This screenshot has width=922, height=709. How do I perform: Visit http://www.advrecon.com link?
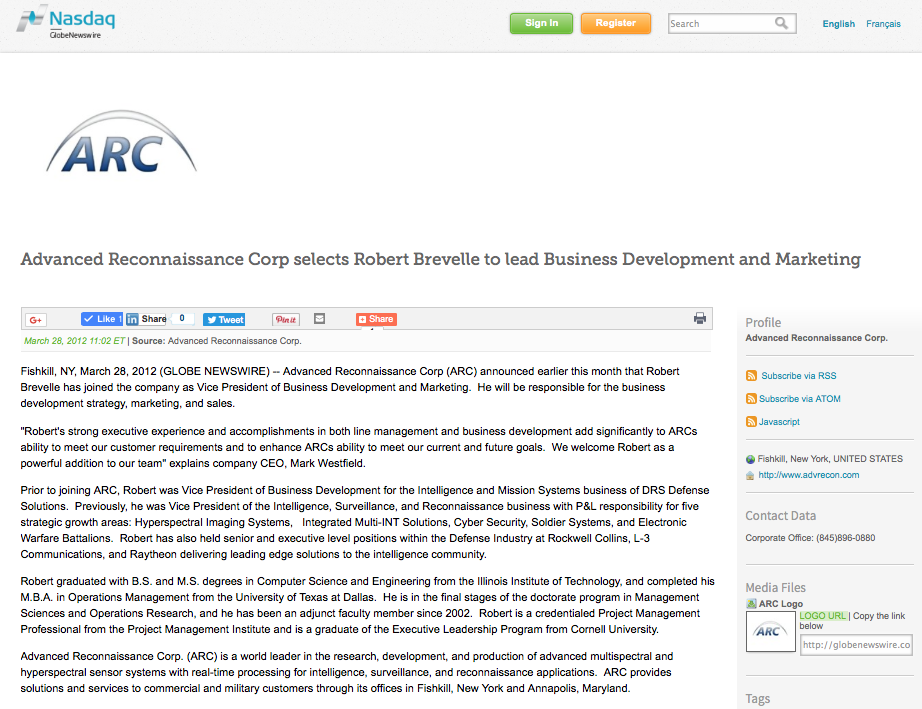tap(809, 475)
